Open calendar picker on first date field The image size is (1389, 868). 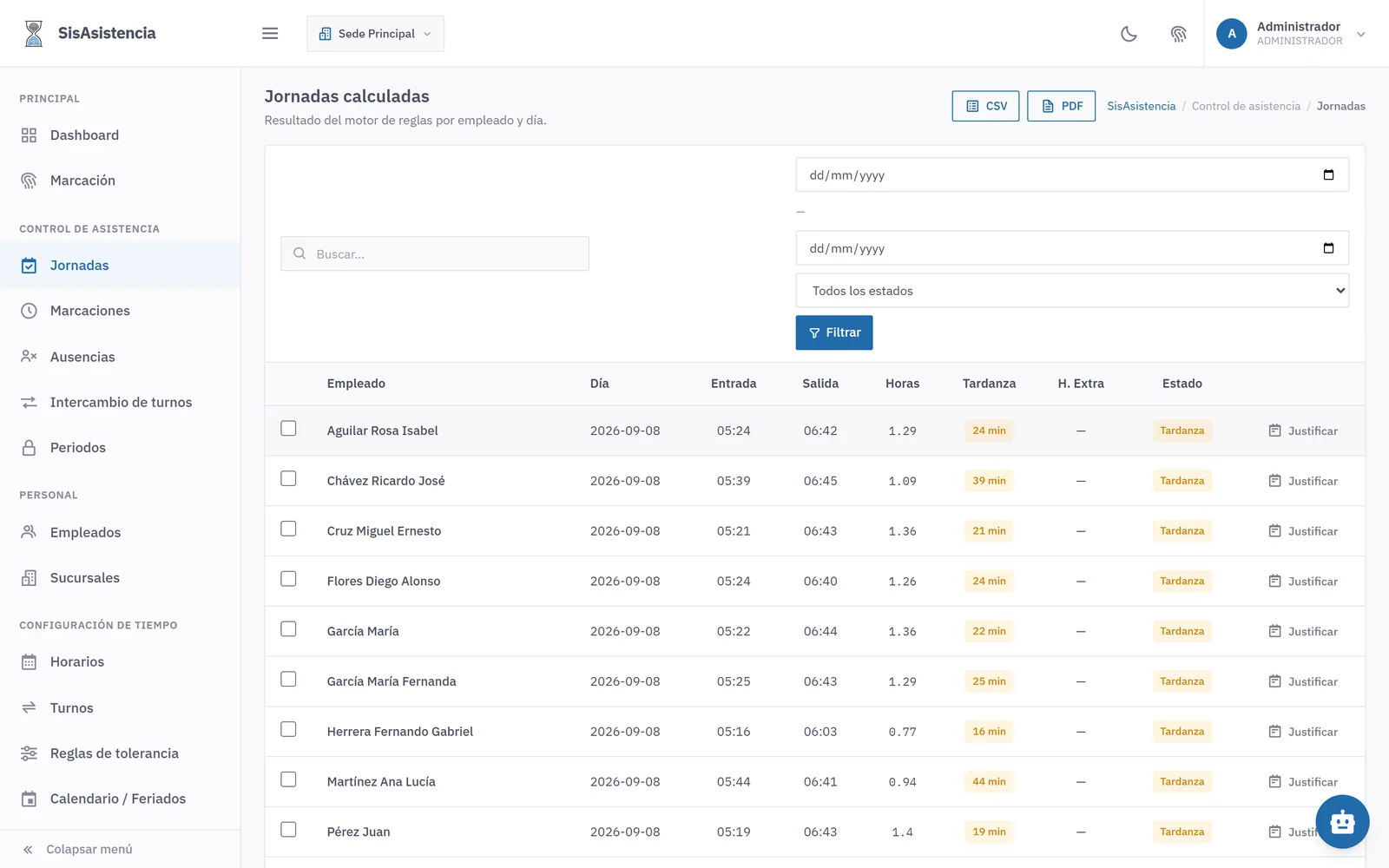(1328, 174)
